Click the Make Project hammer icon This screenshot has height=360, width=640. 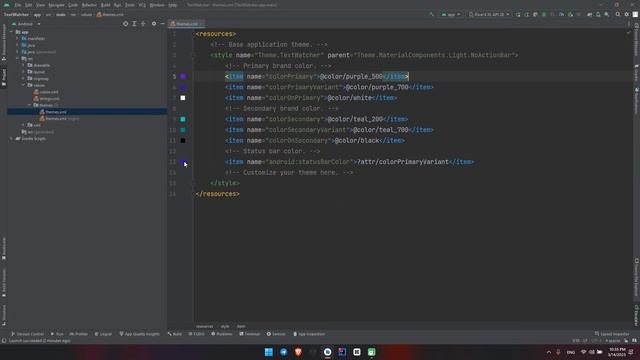pos(432,14)
